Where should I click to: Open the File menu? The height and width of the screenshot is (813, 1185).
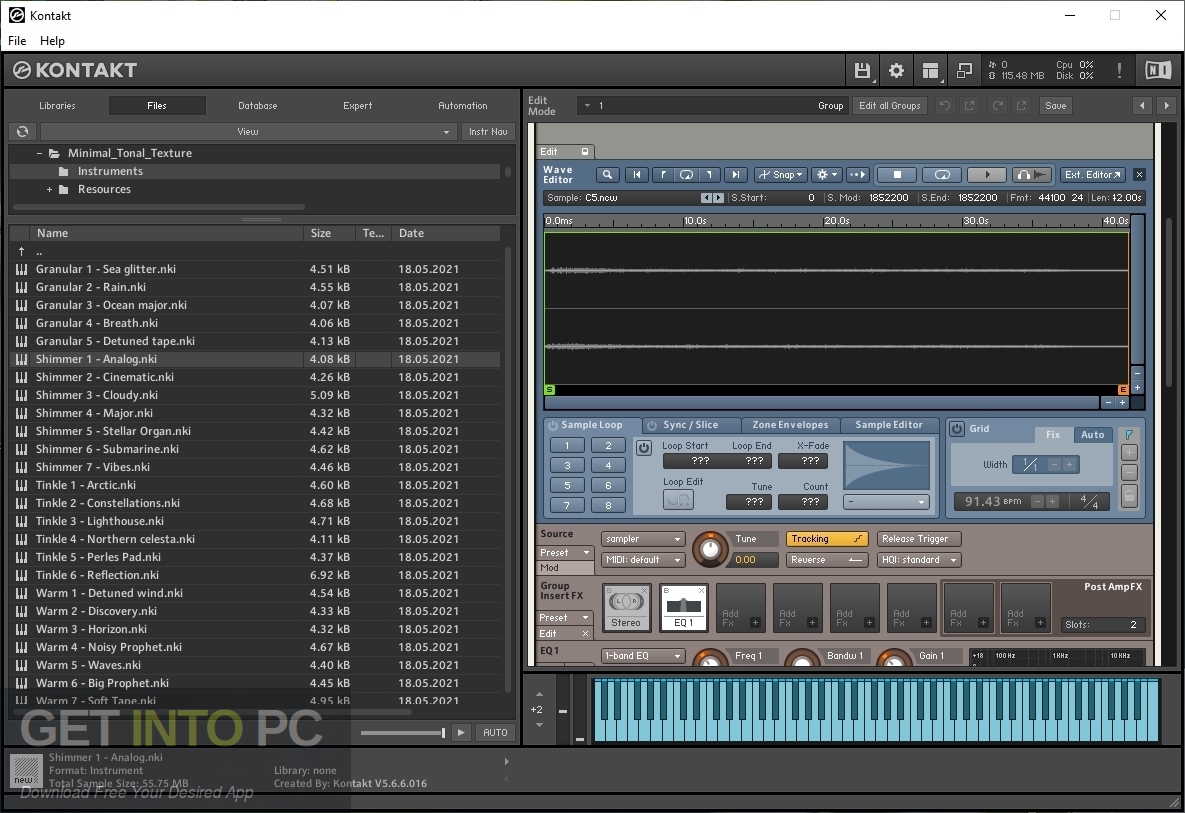coord(17,41)
